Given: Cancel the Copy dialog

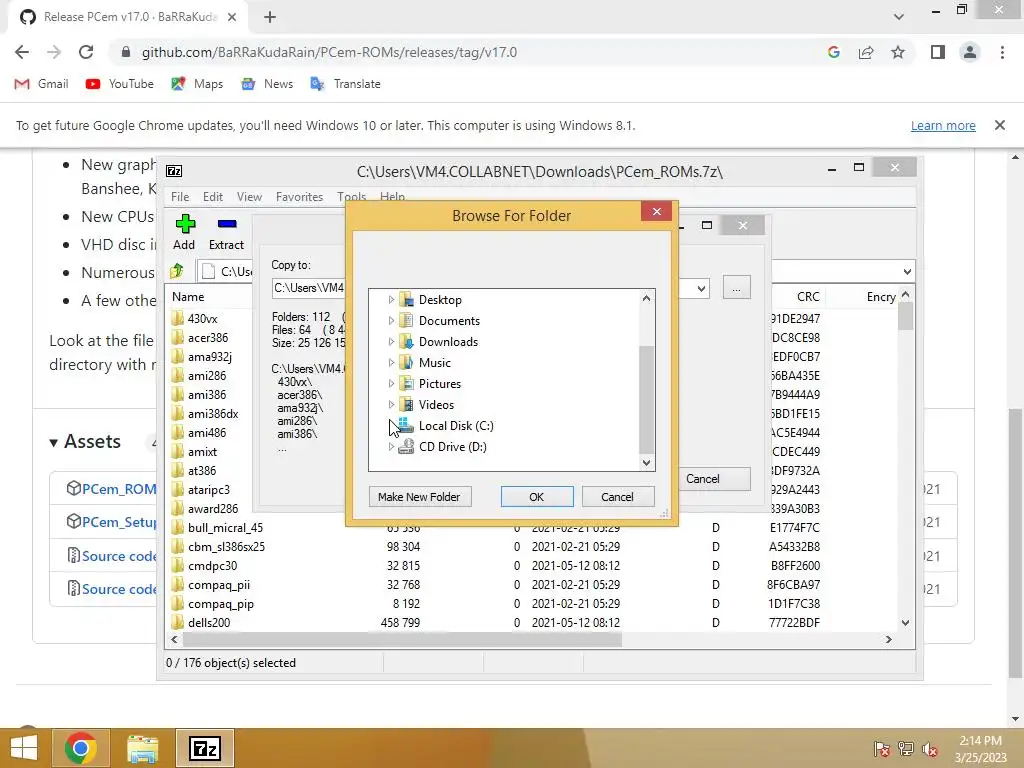Looking at the screenshot, I should [x=714, y=479].
